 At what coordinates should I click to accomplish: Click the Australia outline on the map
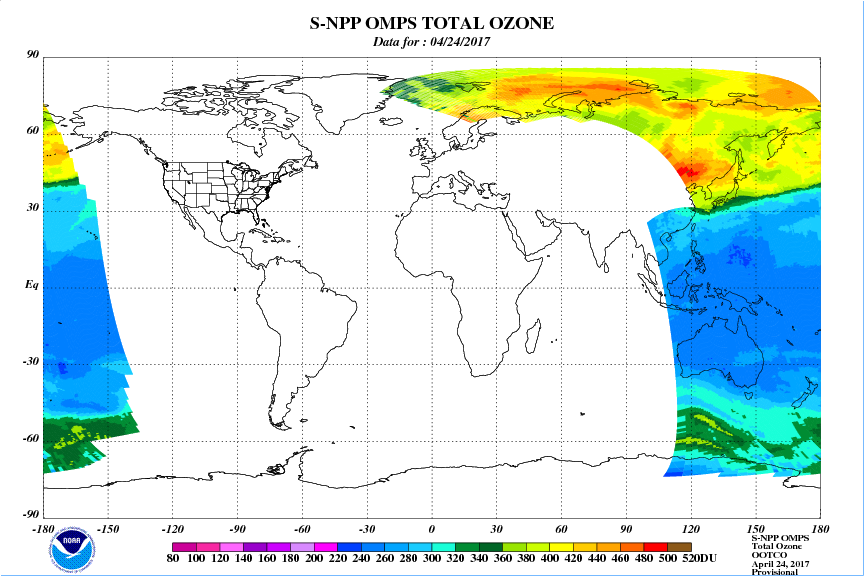719,352
